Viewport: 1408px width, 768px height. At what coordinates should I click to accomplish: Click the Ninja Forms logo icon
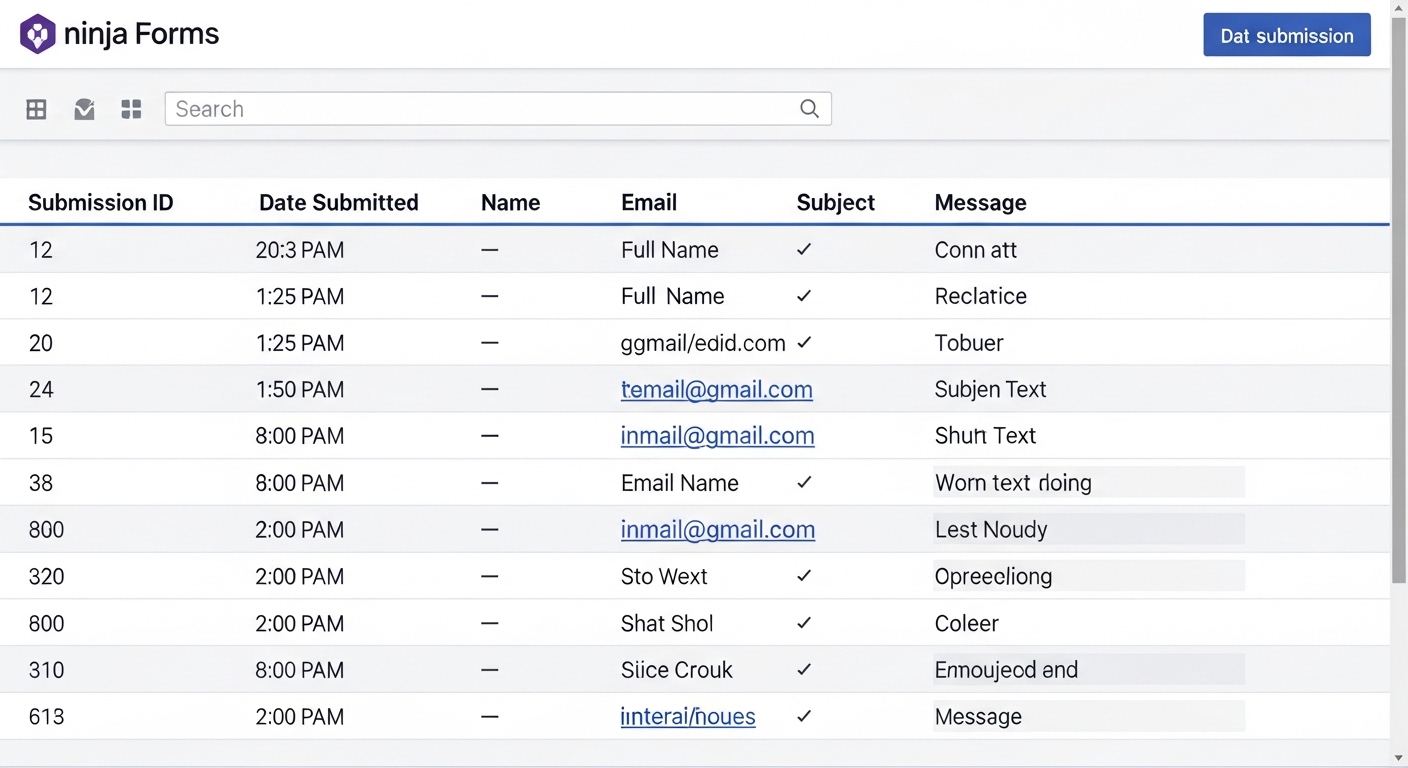point(37,34)
